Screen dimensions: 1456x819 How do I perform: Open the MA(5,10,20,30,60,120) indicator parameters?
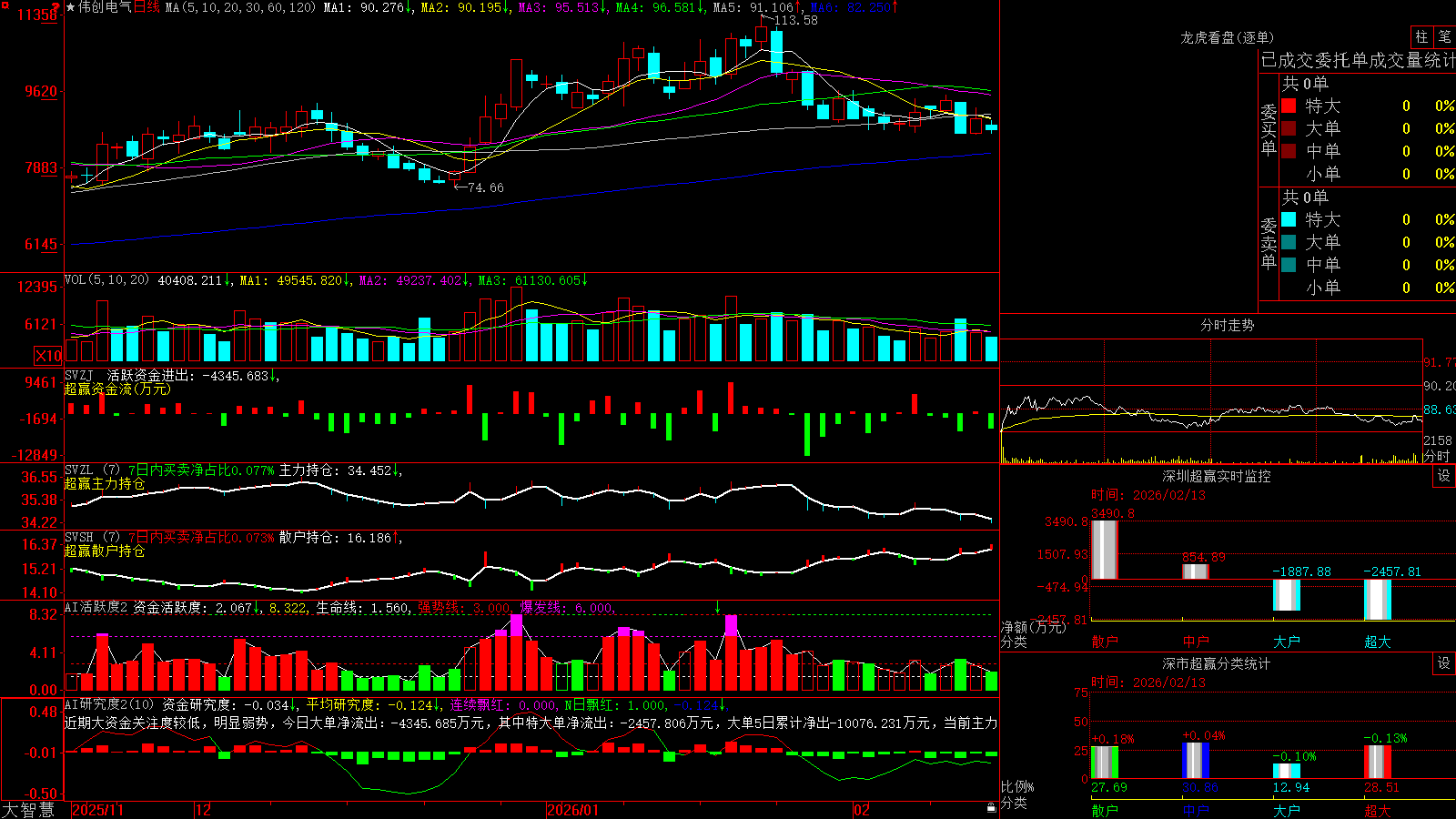click(240, 7)
